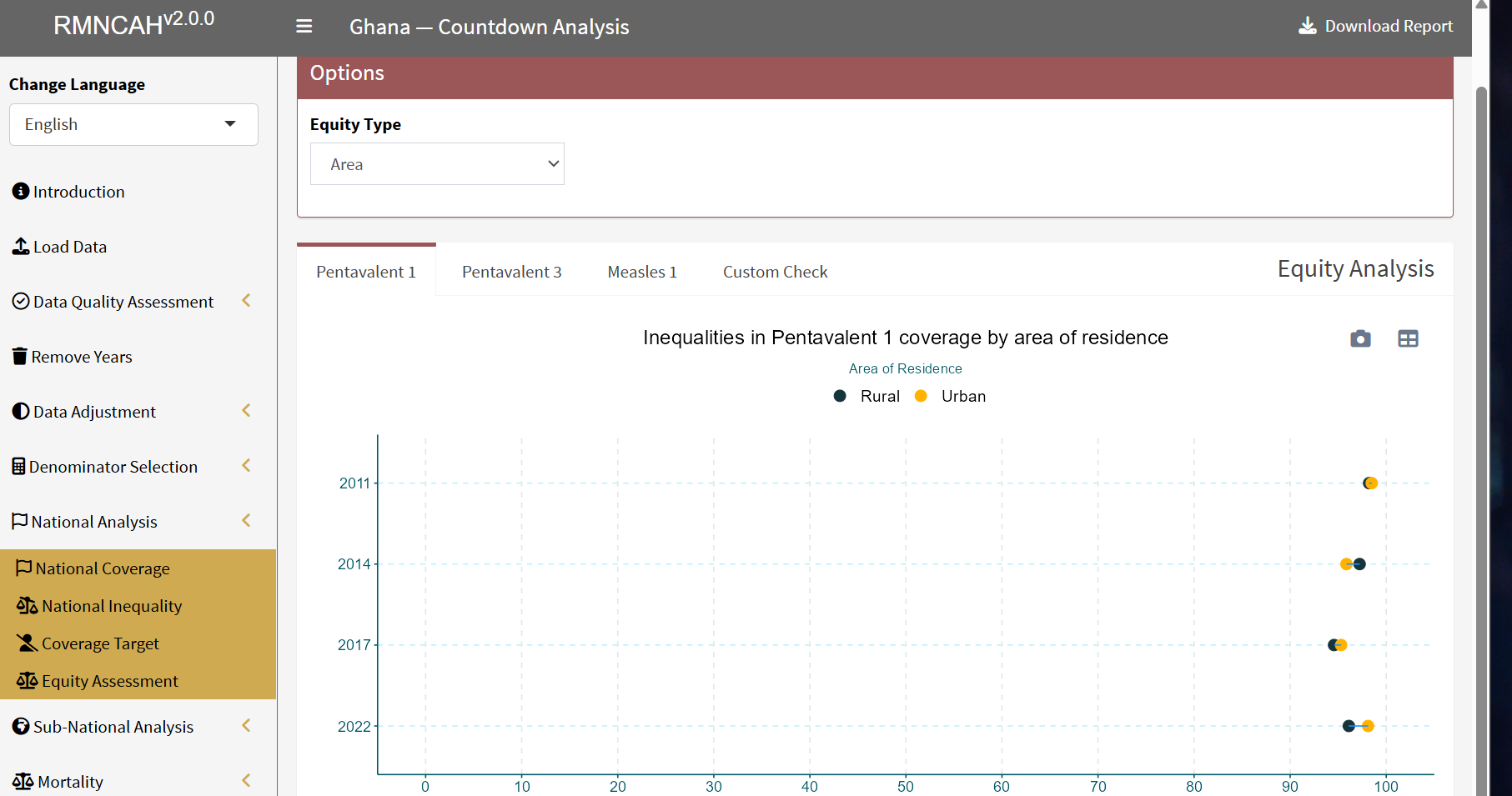Click the 2014 Rural data point
The height and width of the screenshot is (796, 1512).
[1359, 564]
